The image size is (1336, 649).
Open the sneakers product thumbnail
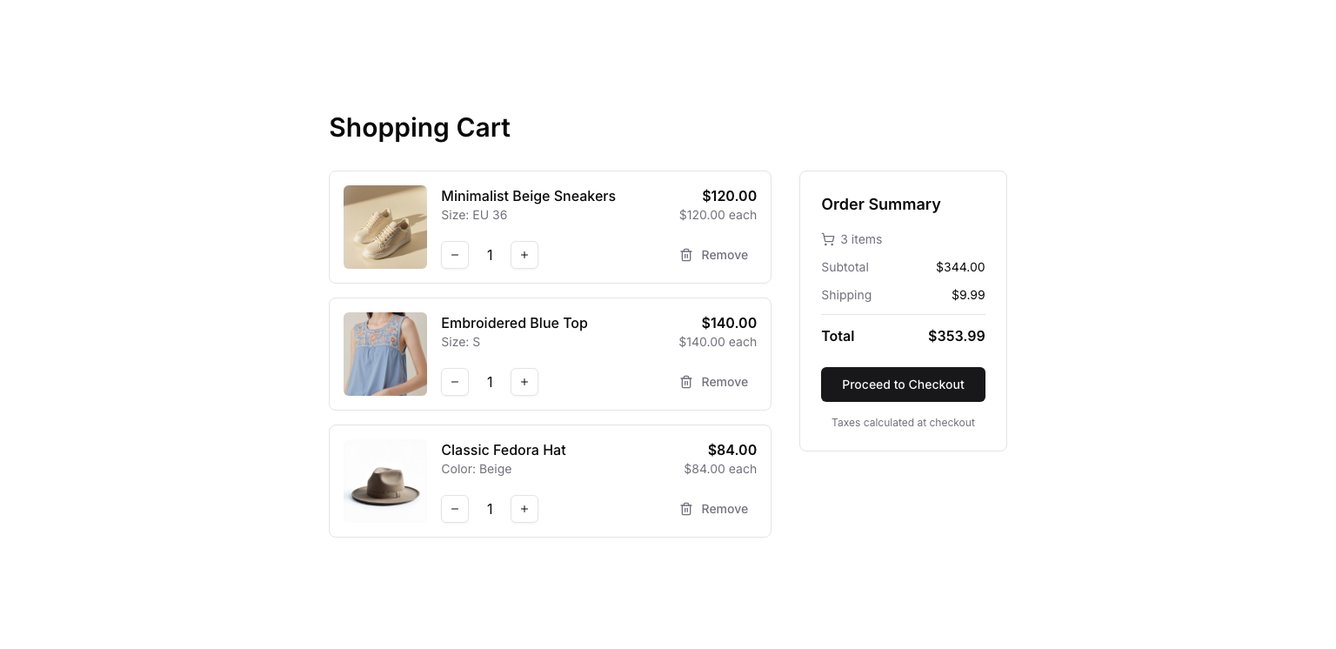pyautogui.click(x=385, y=227)
